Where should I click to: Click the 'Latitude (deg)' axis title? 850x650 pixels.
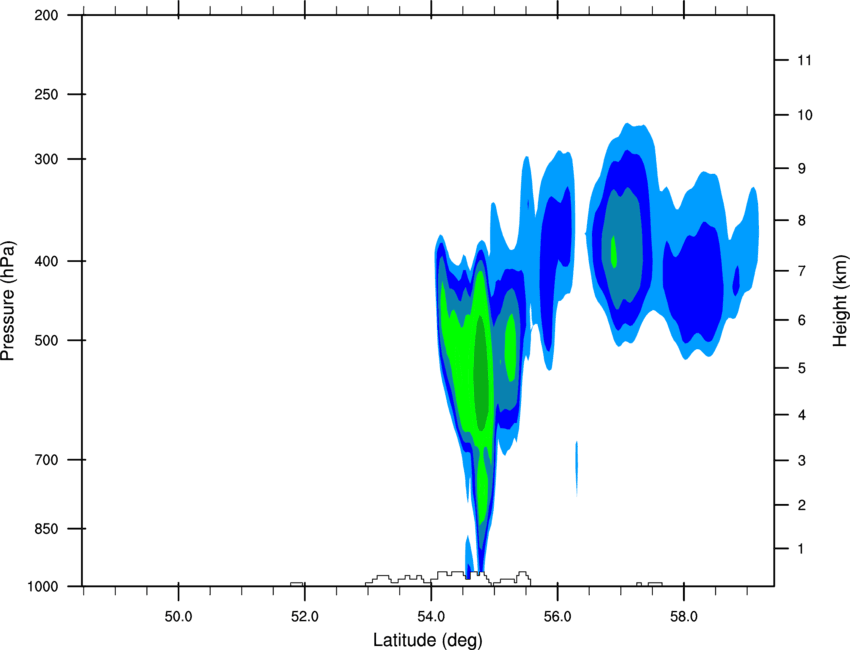pyautogui.click(x=427, y=640)
